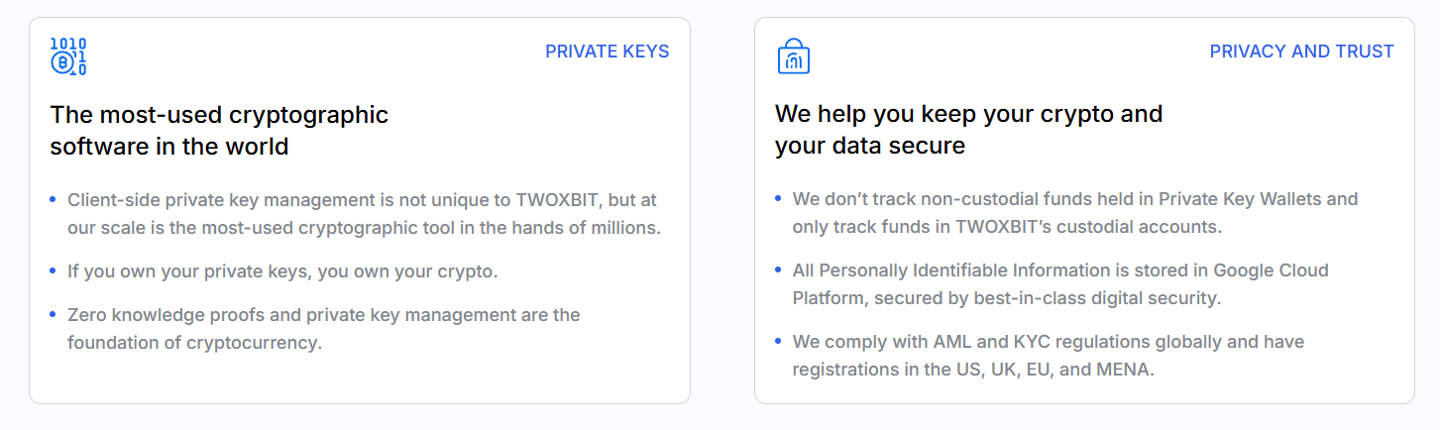Screen dimensions: 1440x430
Task: Click the bullet dot before Zero knowledge
Action: tap(53, 315)
